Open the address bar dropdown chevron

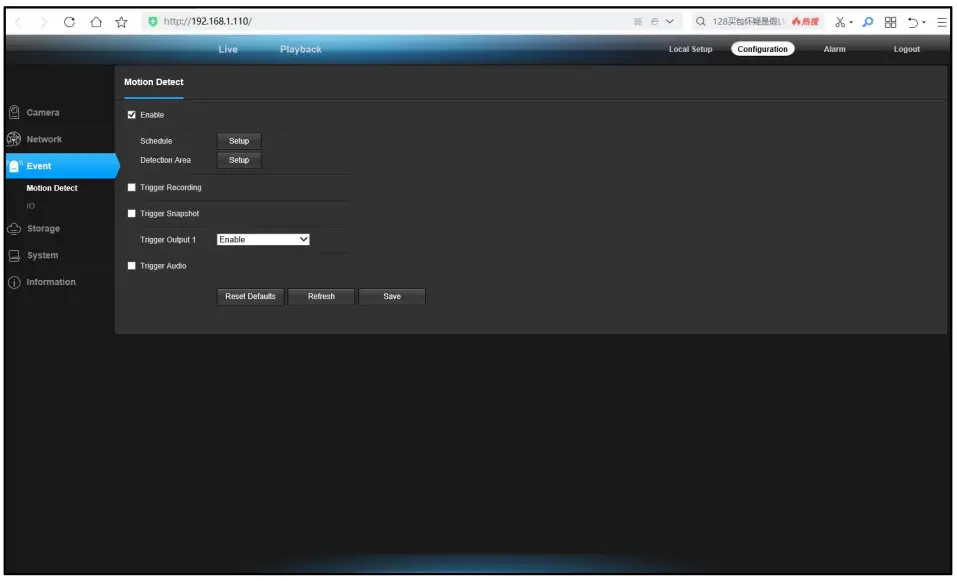[670, 21]
